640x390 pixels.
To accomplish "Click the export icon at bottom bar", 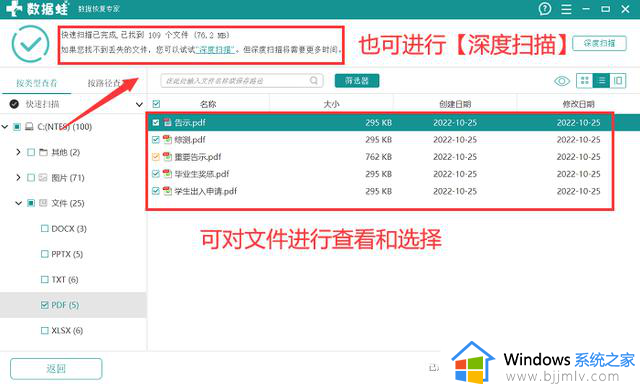I will [433, 368].
